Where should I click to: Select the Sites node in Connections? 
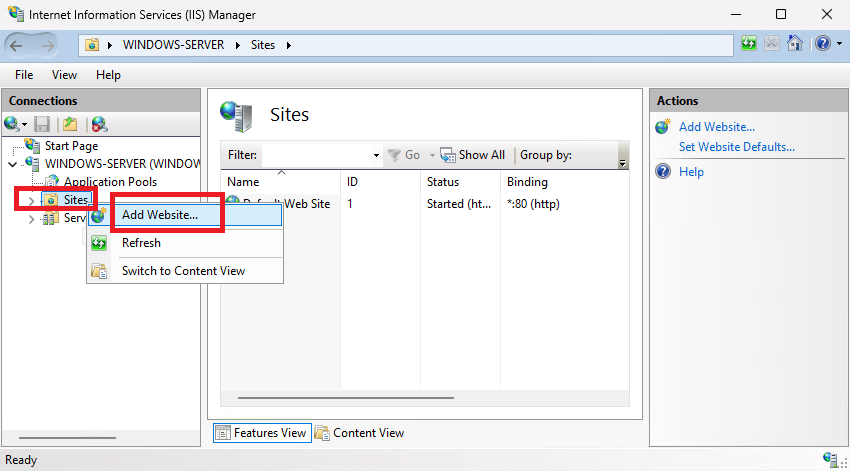point(75,200)
